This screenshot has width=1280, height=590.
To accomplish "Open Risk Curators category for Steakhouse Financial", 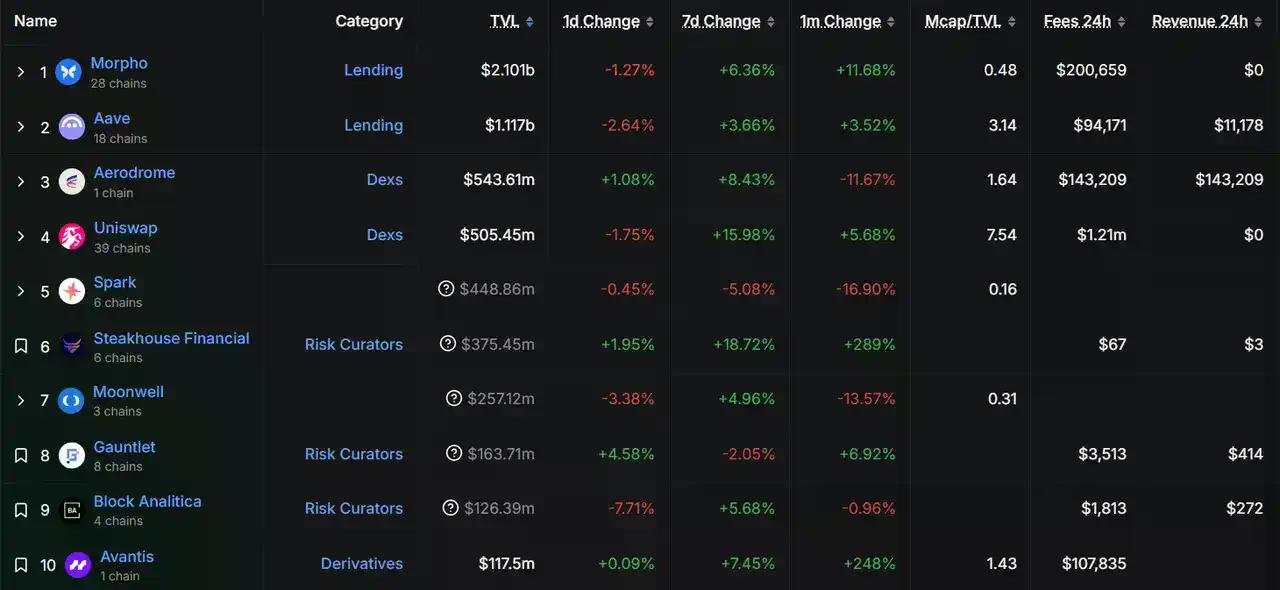I will (x=354, y=344).
